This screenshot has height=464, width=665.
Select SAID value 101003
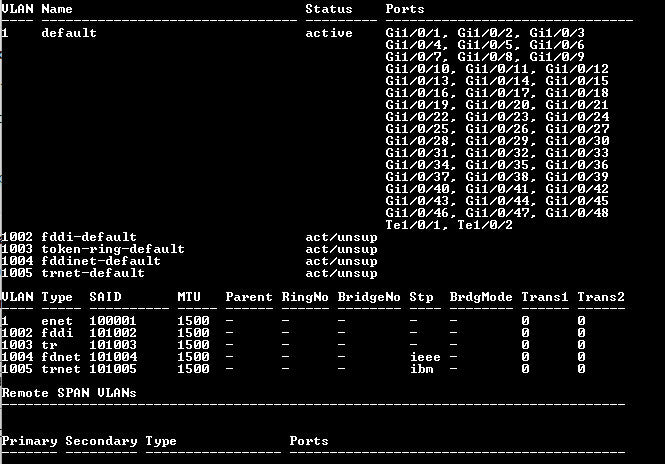113,344
